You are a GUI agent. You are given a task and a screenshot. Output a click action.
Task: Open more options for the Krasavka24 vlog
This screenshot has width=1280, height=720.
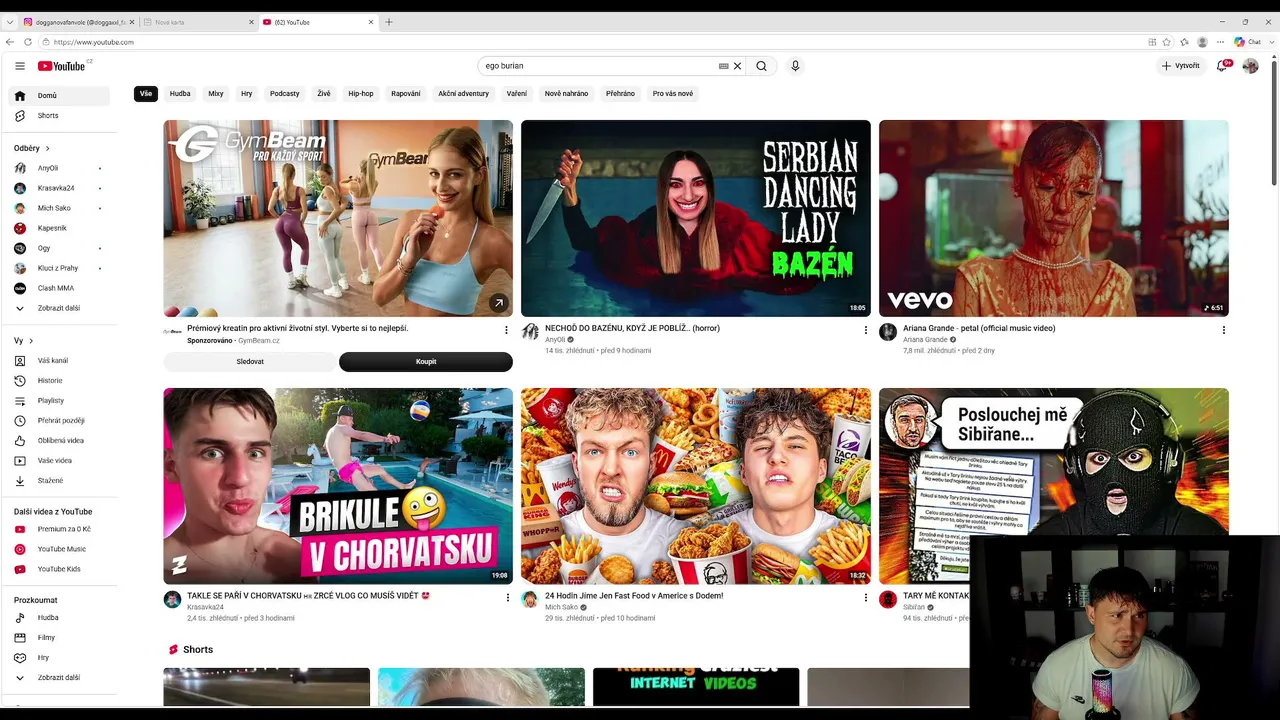[506, 598]
